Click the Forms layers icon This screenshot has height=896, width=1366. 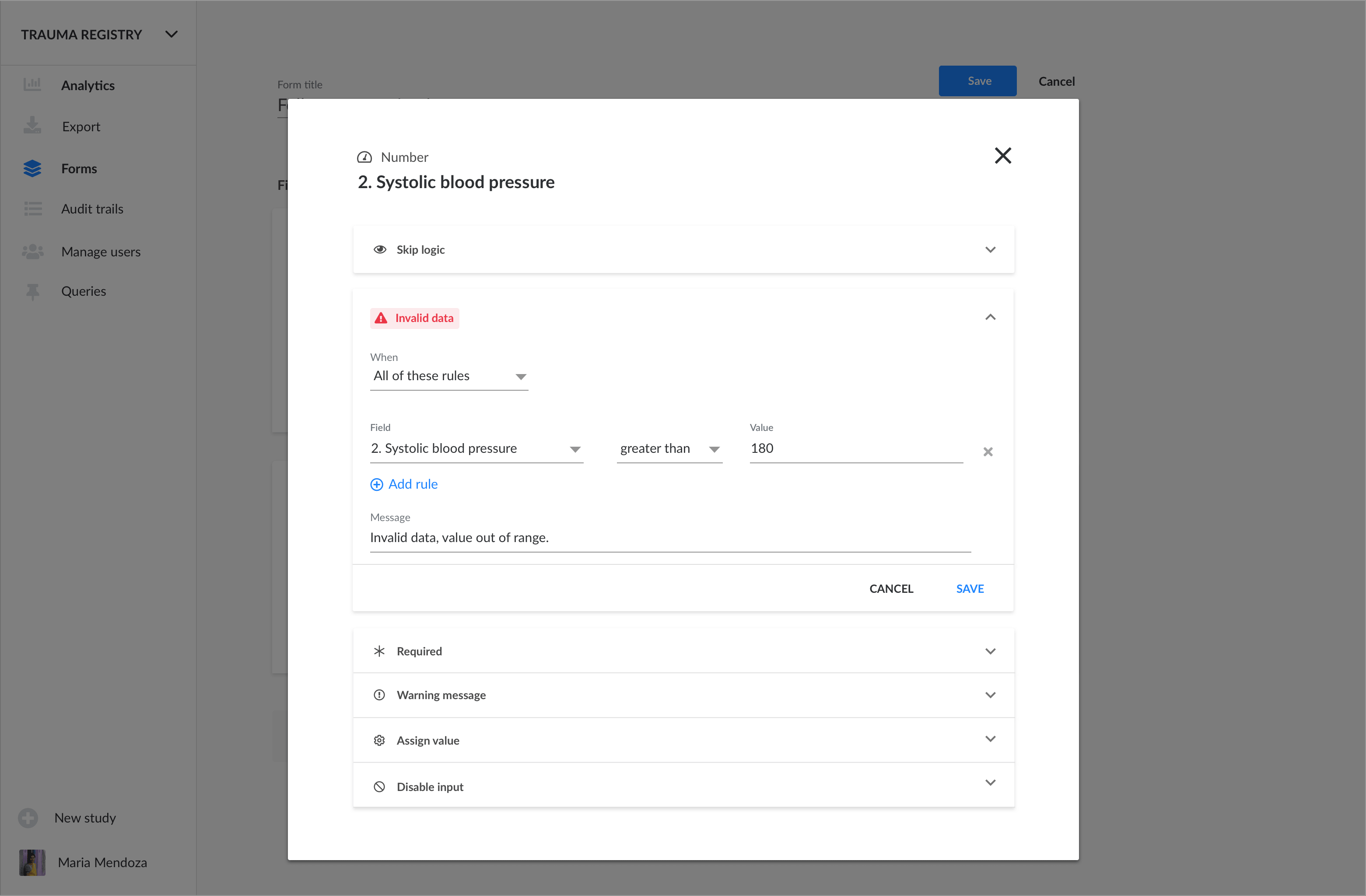[x=32, y=168]
